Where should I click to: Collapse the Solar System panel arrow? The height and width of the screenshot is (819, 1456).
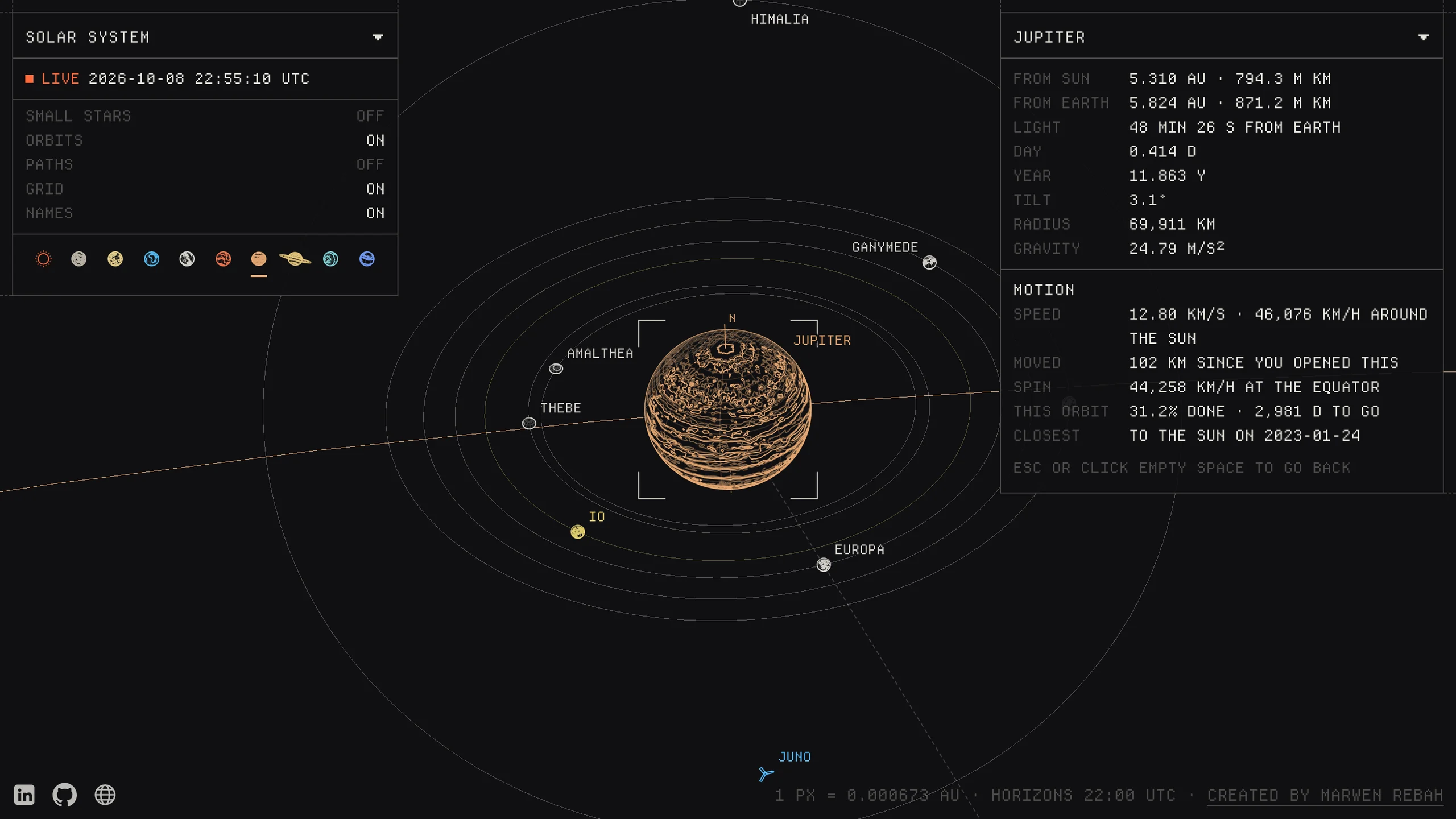pos(378,38)
